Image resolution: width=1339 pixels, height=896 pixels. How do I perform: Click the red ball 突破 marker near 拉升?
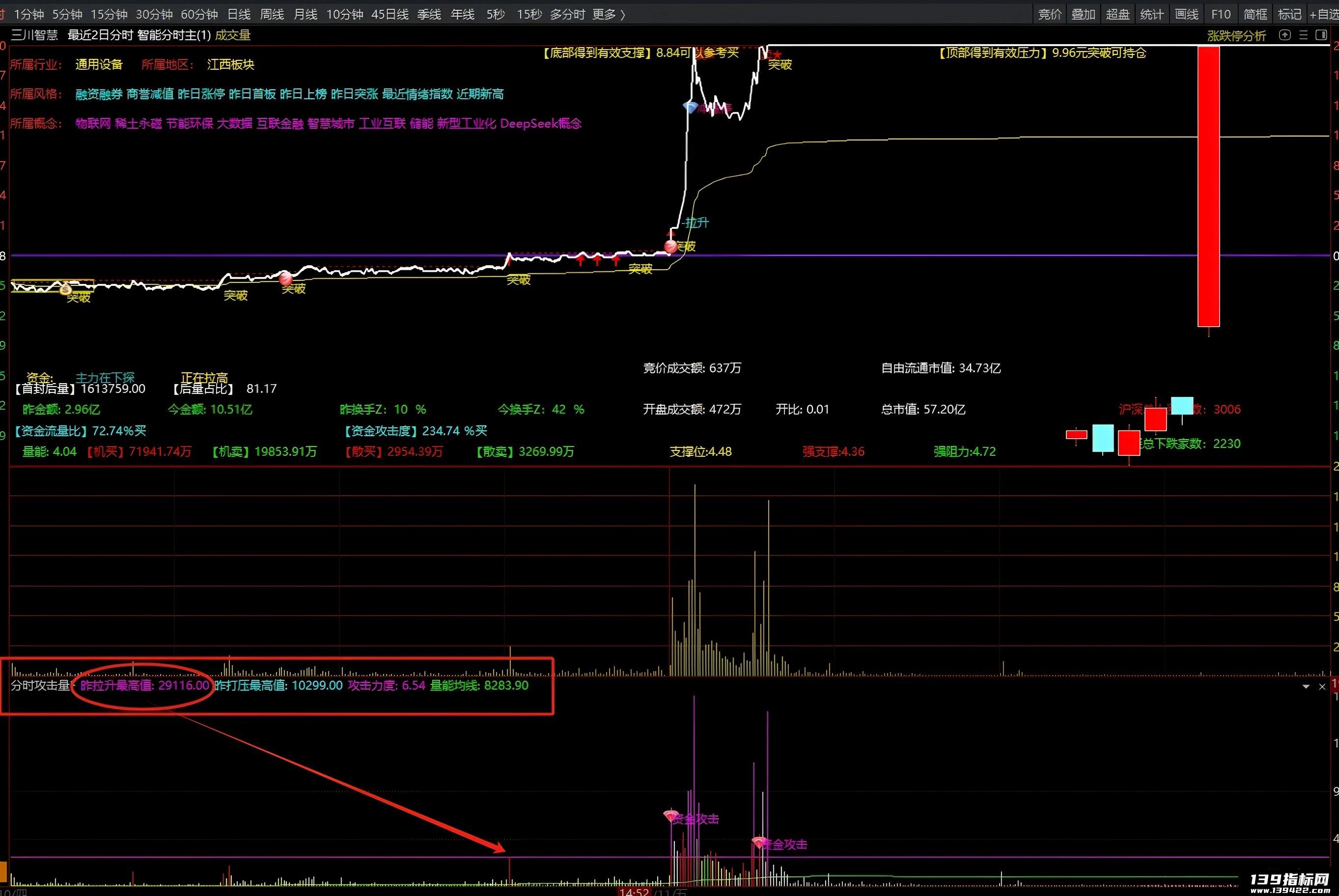point(670,246)
